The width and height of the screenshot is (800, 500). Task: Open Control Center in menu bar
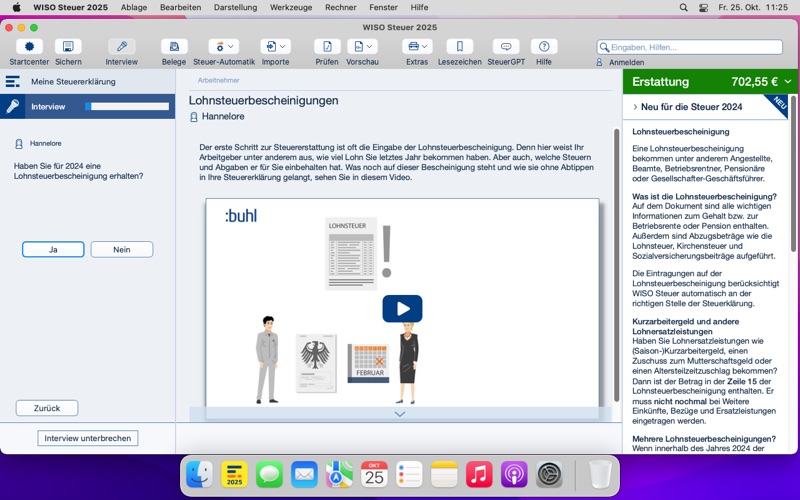click(x=703, y=7)
